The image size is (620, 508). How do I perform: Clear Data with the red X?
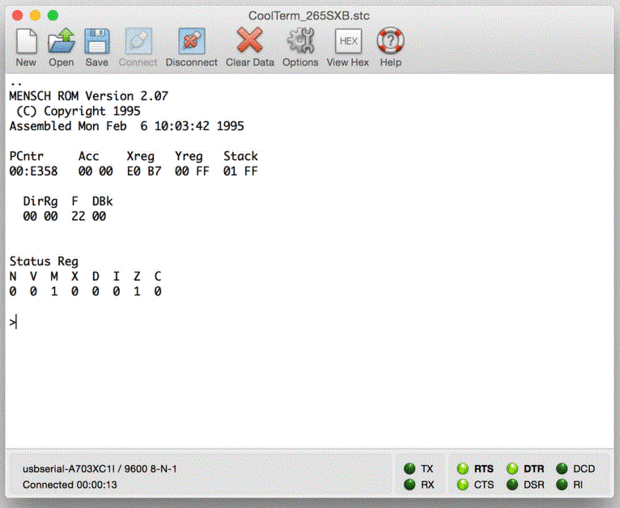click(250, 40)
